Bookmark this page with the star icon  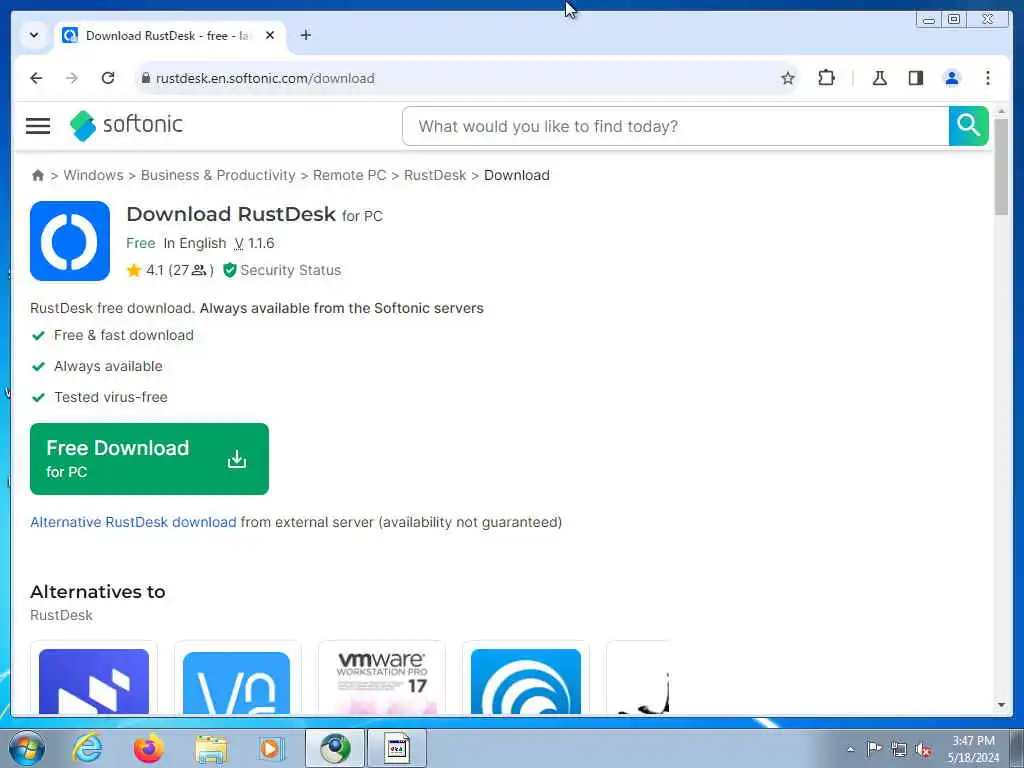tap(788, 78)
